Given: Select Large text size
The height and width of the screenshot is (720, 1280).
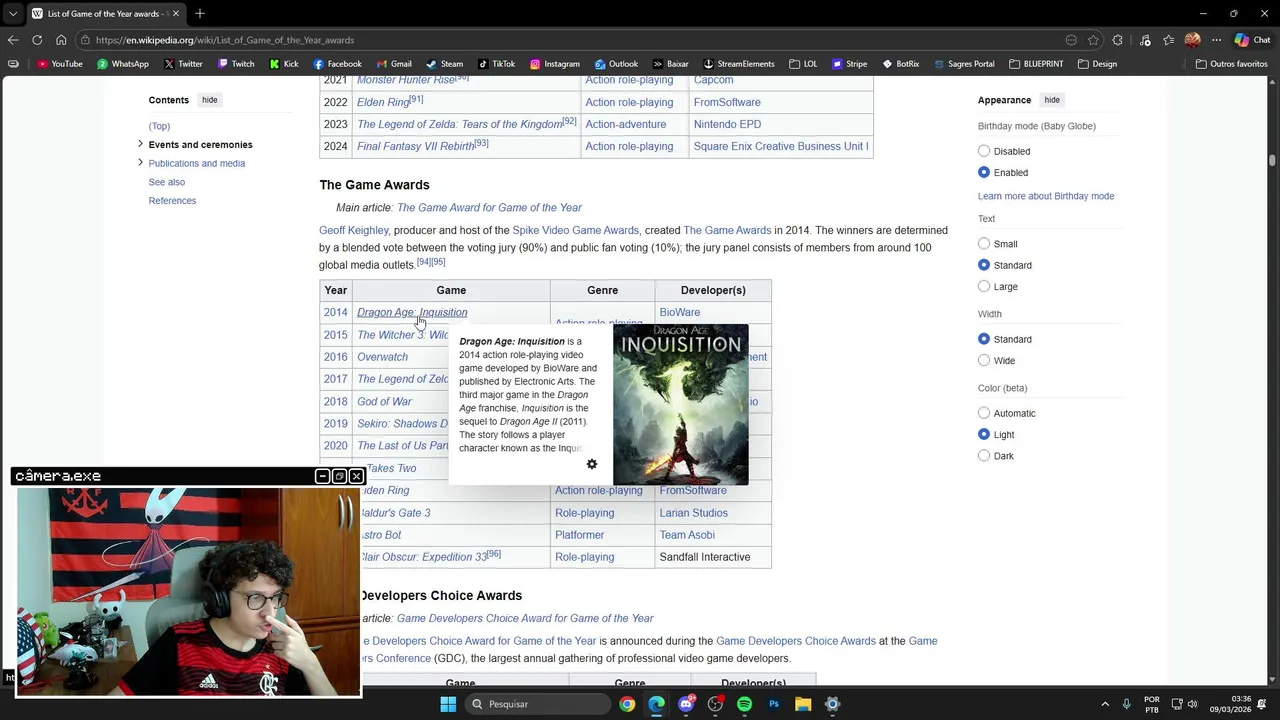Looking at the screenshot, I should [x=984, y=287].
